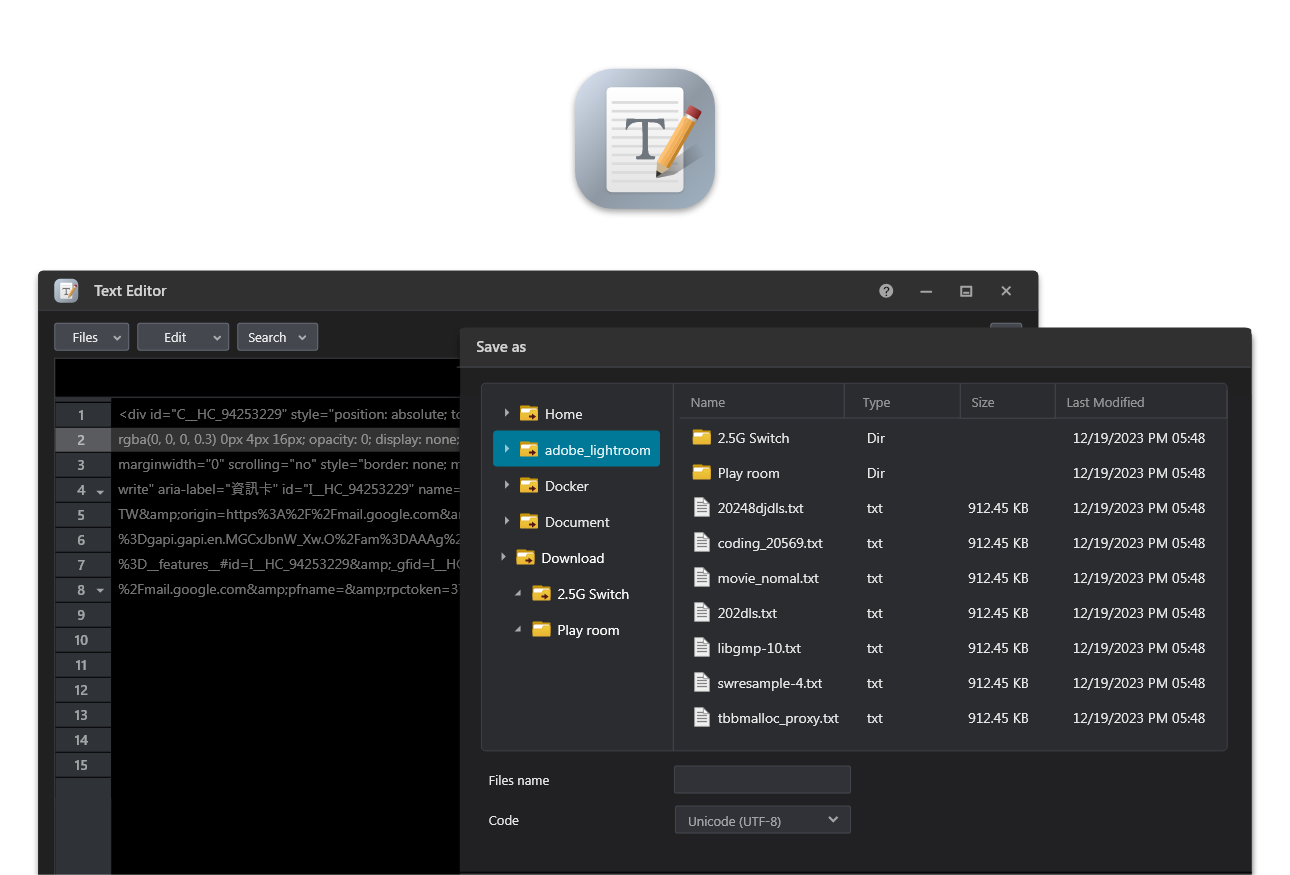Viewport: 1290px width, 875px height.
Task: Select swresample-4.txt file name
Action: point(770,683)
